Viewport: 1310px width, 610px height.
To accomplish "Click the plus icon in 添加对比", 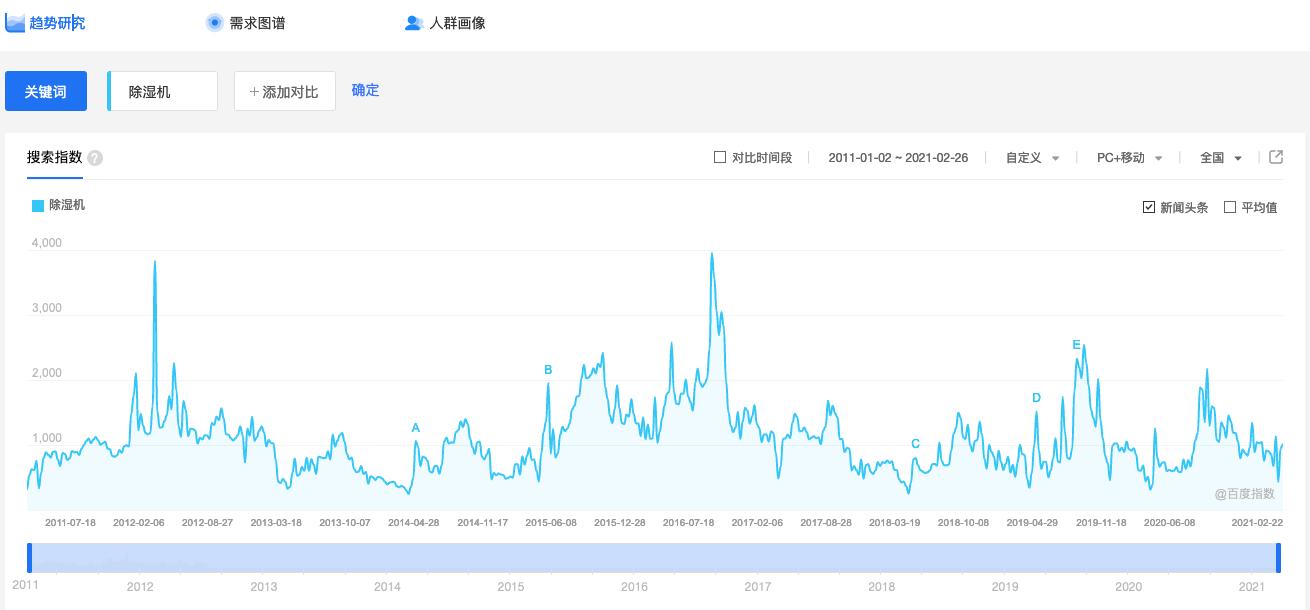I will (253, 91).
